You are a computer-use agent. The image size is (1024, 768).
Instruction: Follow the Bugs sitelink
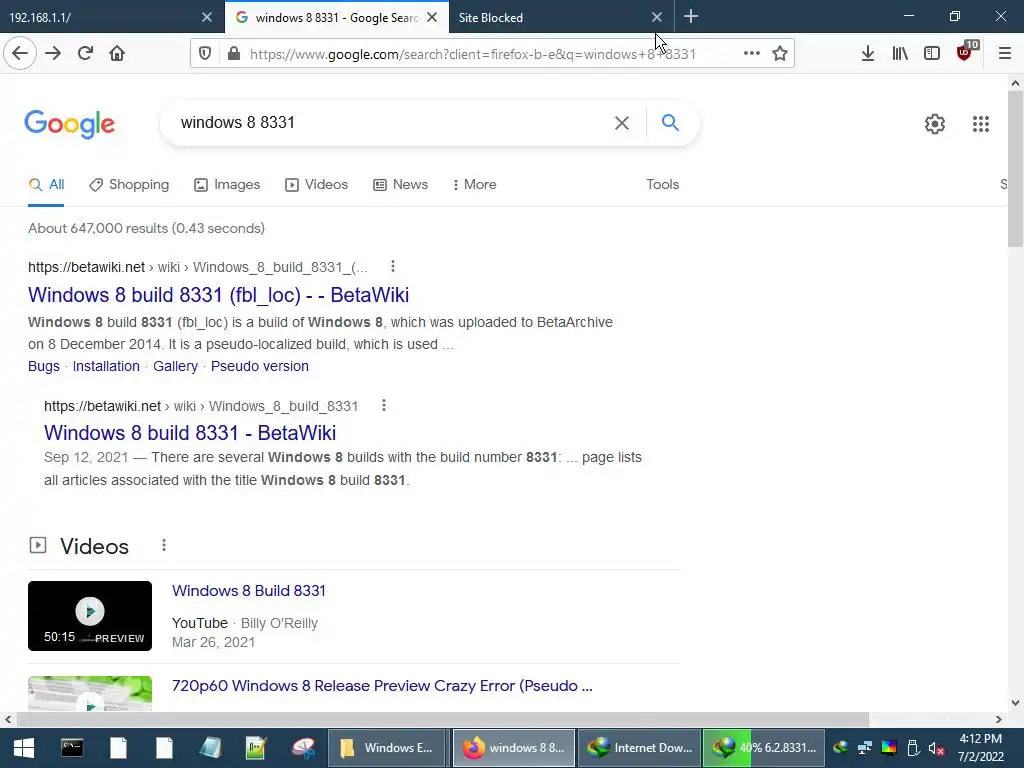click(x=44, y=366)
